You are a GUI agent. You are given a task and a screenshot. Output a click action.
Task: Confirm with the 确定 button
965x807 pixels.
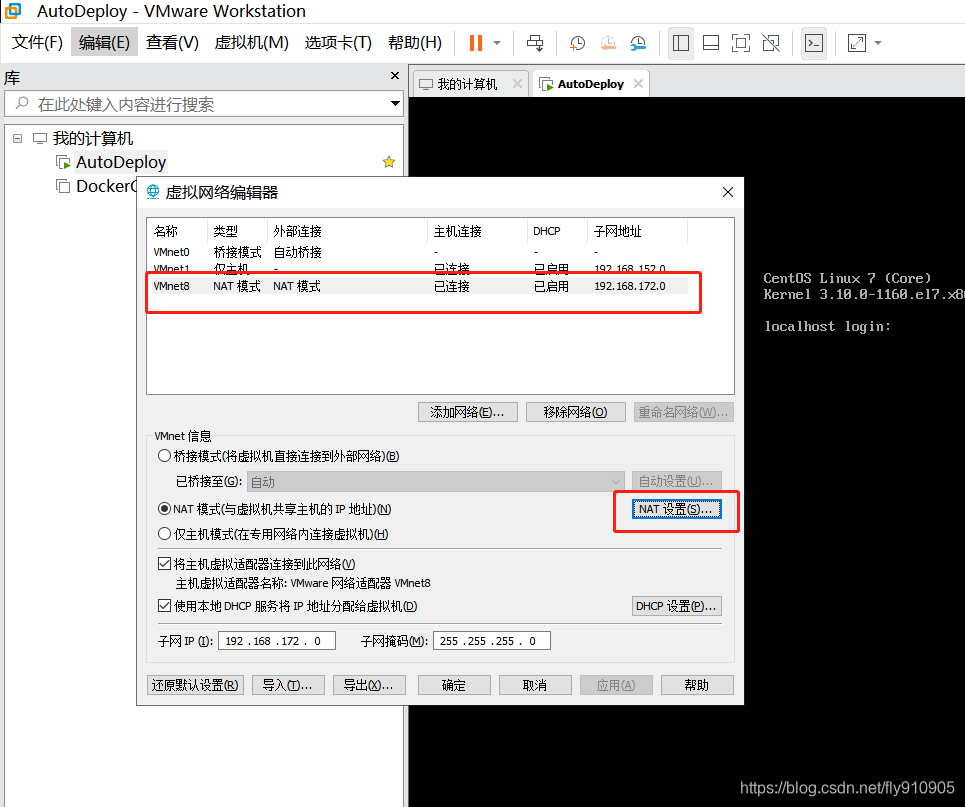tap(454, 685)
